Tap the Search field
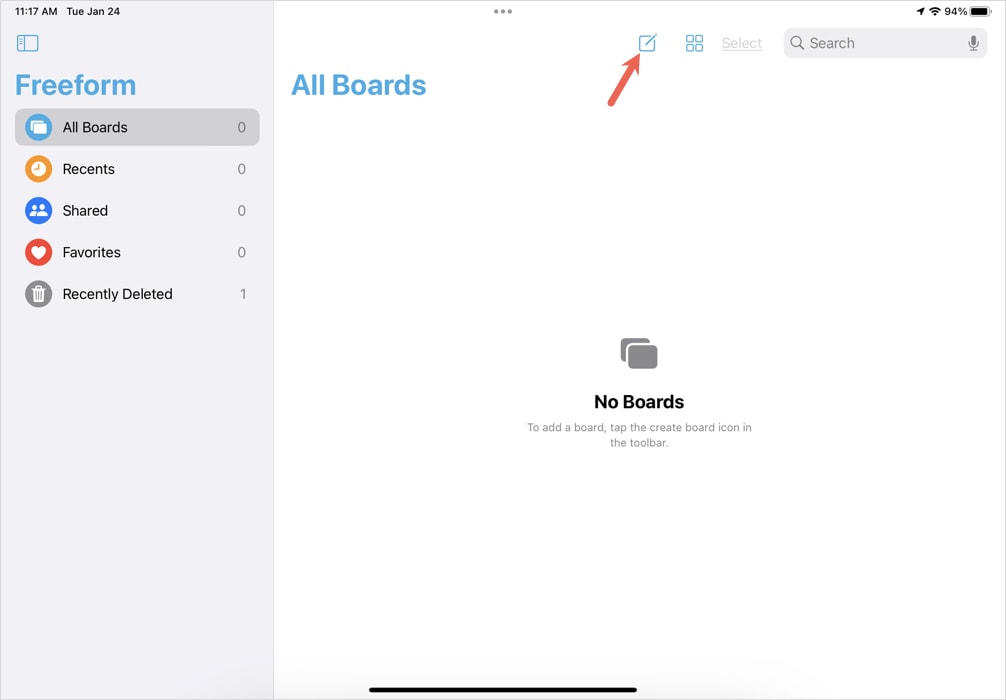Screen dimensions: 1006x700 pos(870,43)
